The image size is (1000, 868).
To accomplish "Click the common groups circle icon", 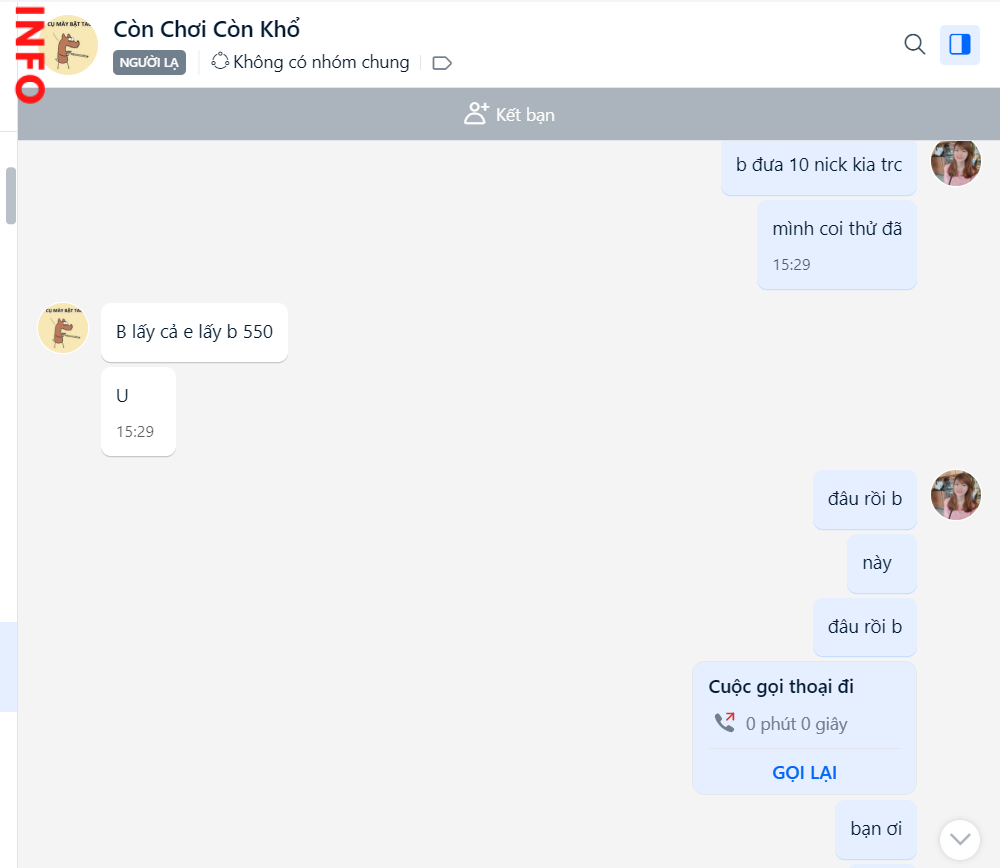I will click(x=221, y=62).
